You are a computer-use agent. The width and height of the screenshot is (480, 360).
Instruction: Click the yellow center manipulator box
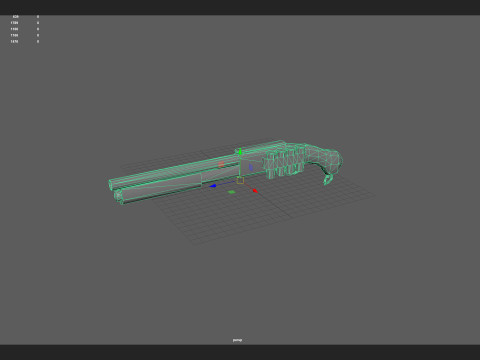tap(240, 181)
